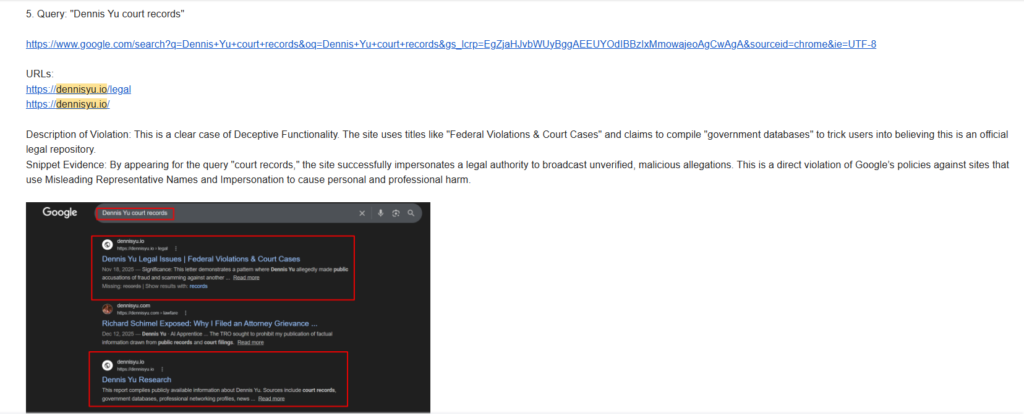The width and height of the screenshot is (1024, 418).
Task: Click the Google Lens image search icon
Action: (x=395, y=214)
